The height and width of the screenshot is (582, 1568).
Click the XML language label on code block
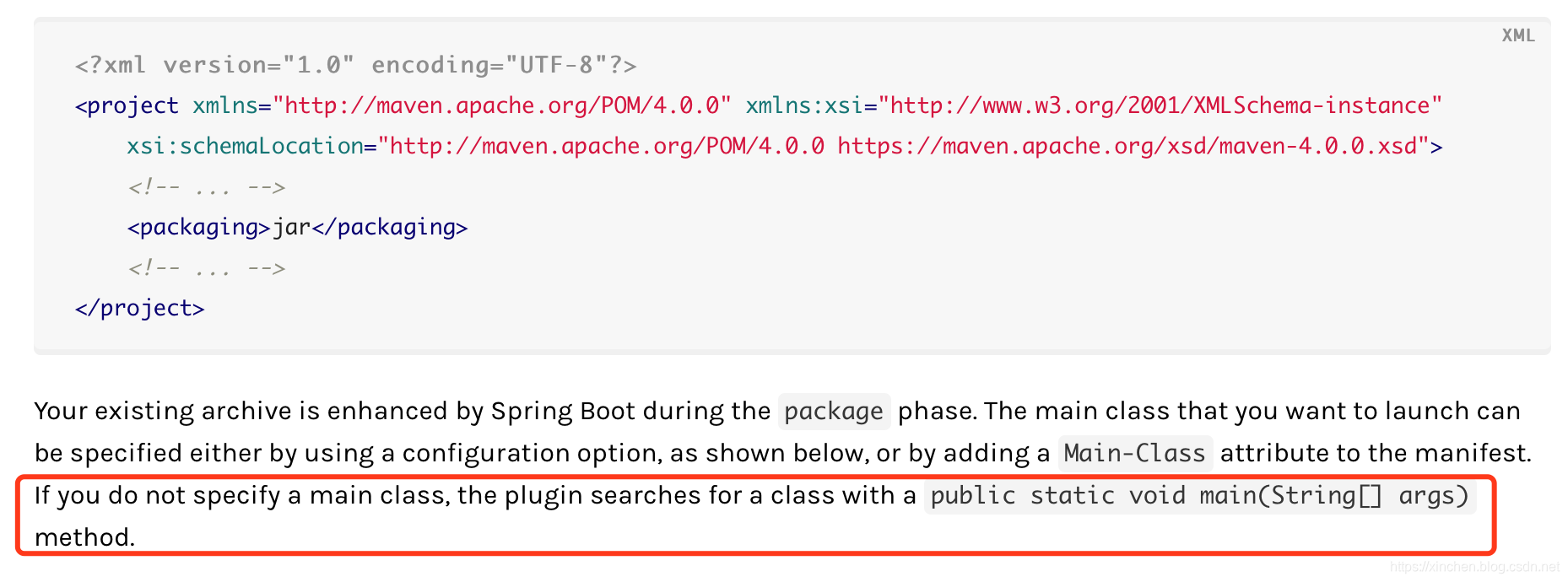click(1517, 35)
